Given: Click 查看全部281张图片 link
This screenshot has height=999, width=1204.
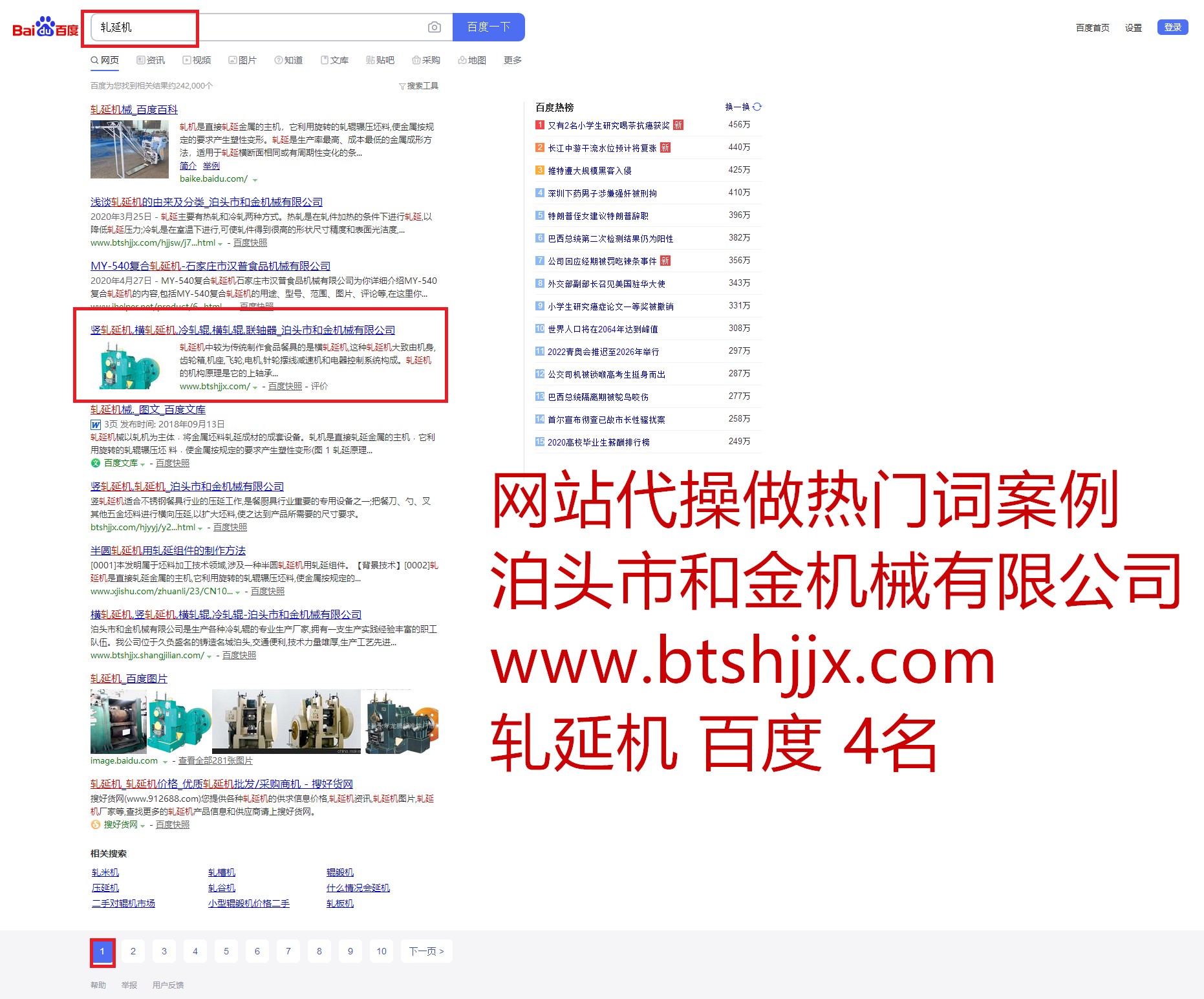Looking at the screenshot, I should (215, 760).
